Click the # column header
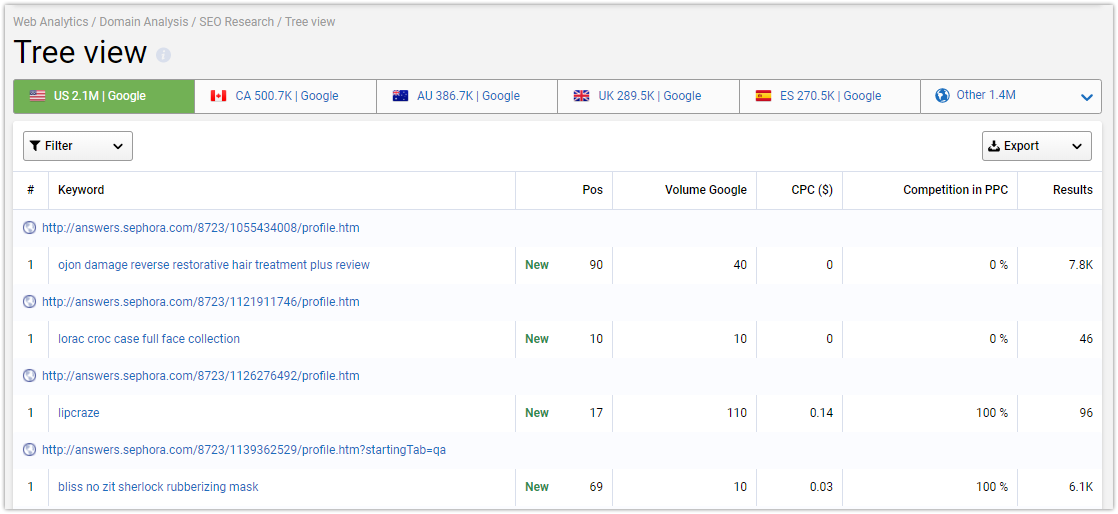The image size is (1118, 514). (31, 190)
